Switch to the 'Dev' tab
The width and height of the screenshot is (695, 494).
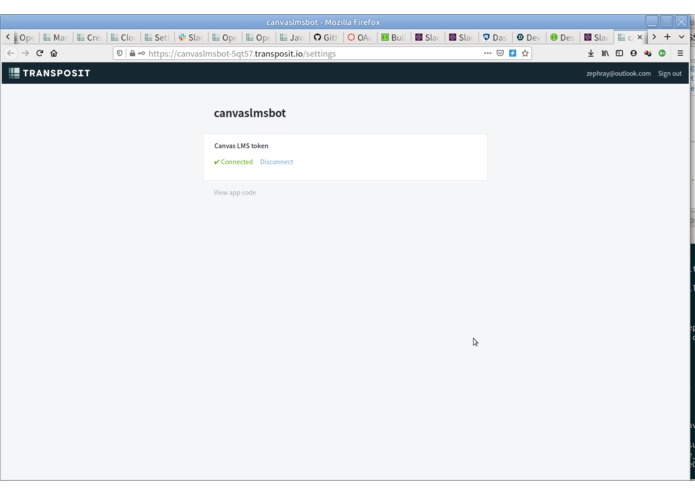[x=528, y=38]
